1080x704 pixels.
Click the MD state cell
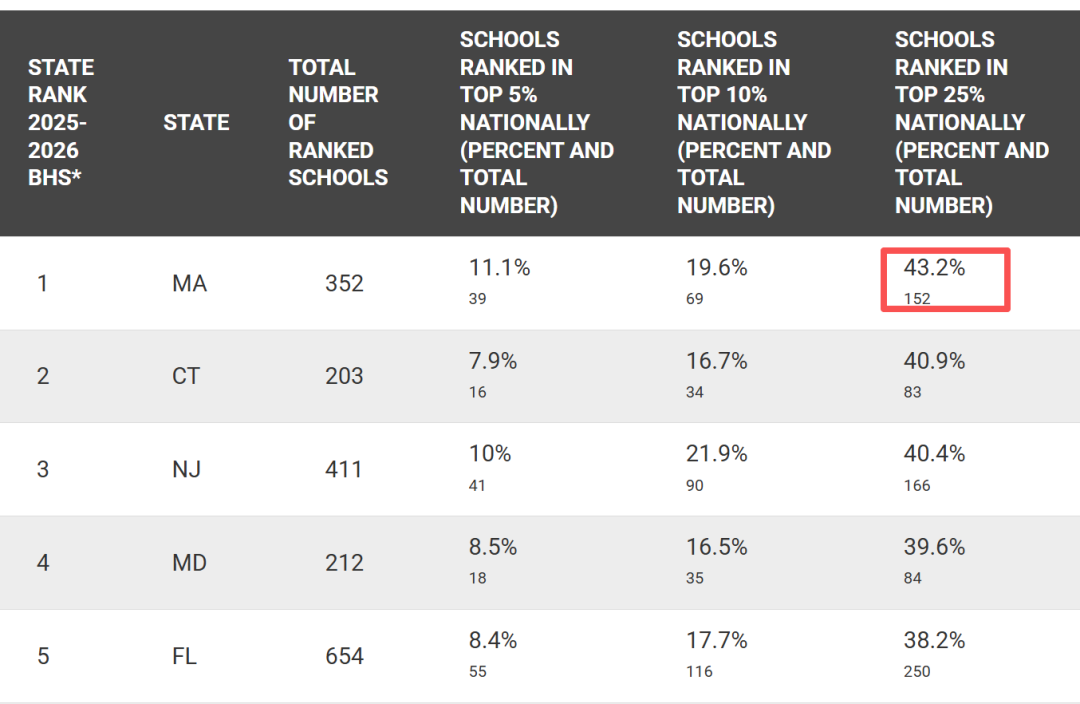189,563
